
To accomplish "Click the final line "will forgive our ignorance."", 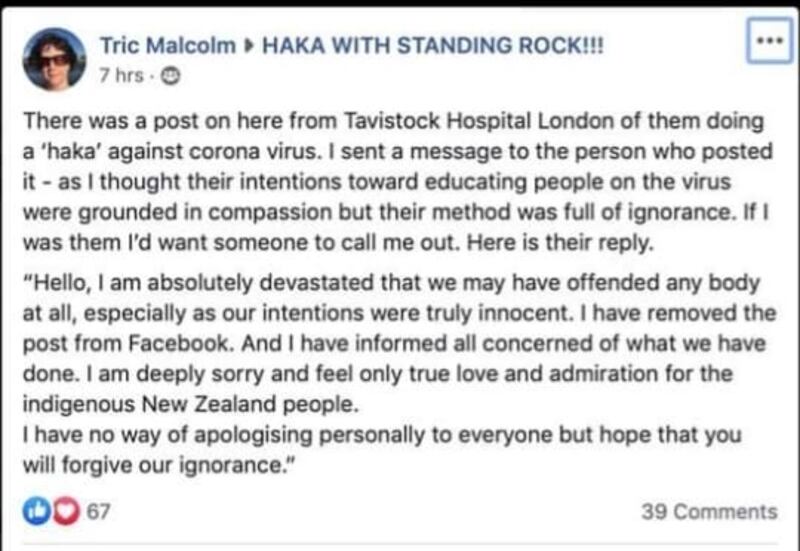I will 160,465.
